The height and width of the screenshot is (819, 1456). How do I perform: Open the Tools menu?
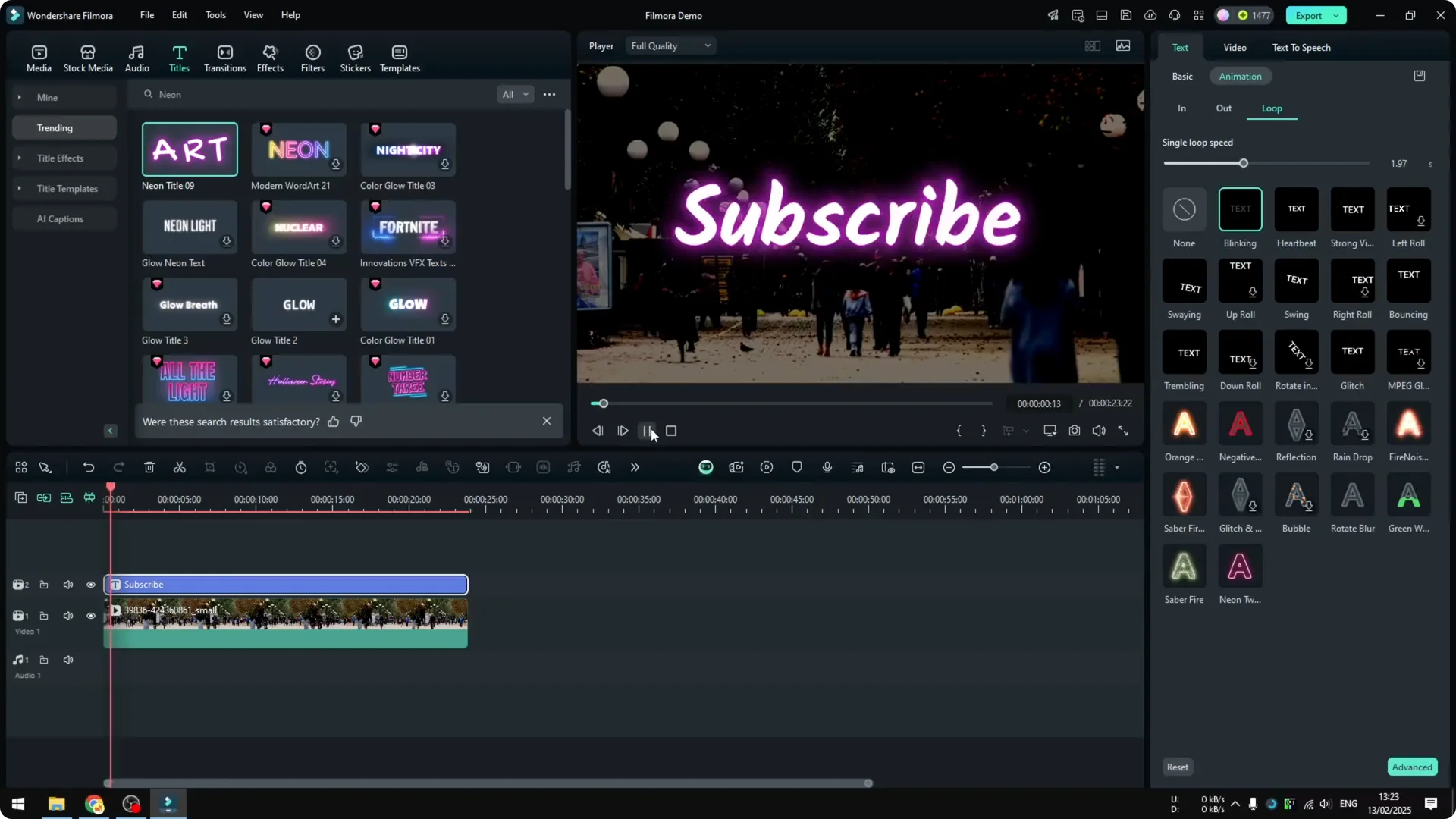point(215,15)
